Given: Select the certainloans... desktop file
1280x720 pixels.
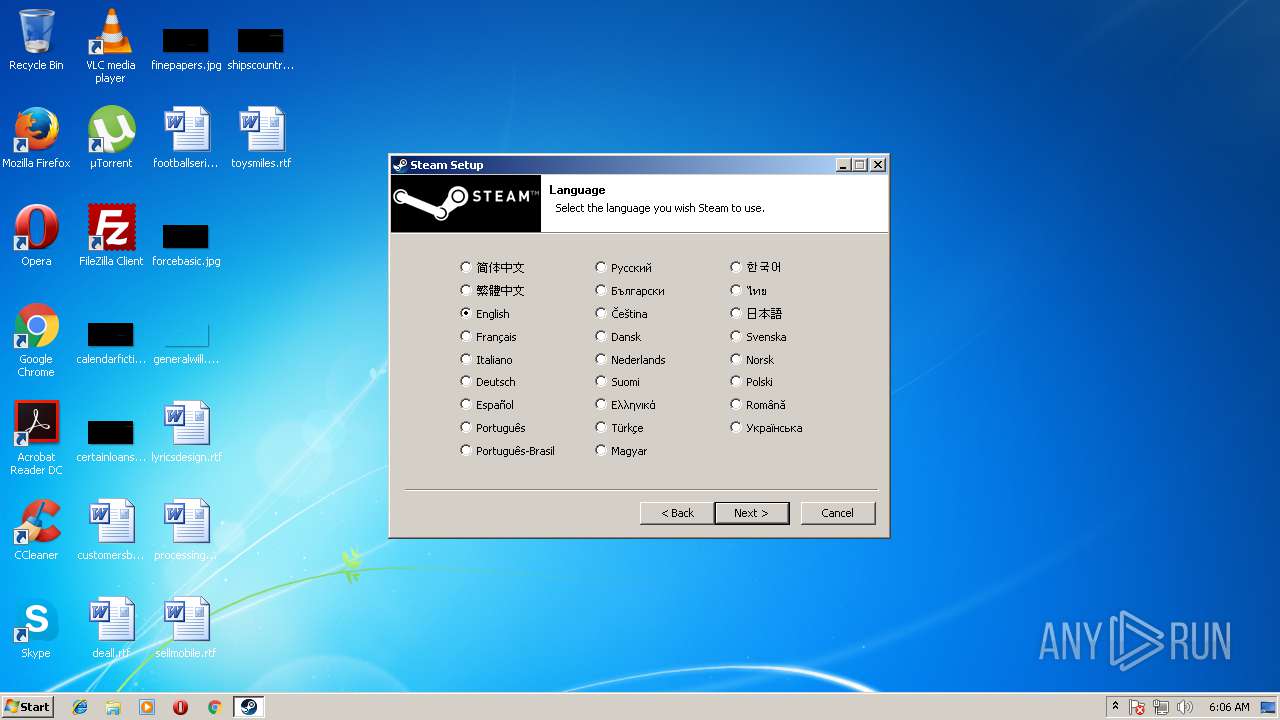Looking at the screenshot, I should tap(111, 441).
